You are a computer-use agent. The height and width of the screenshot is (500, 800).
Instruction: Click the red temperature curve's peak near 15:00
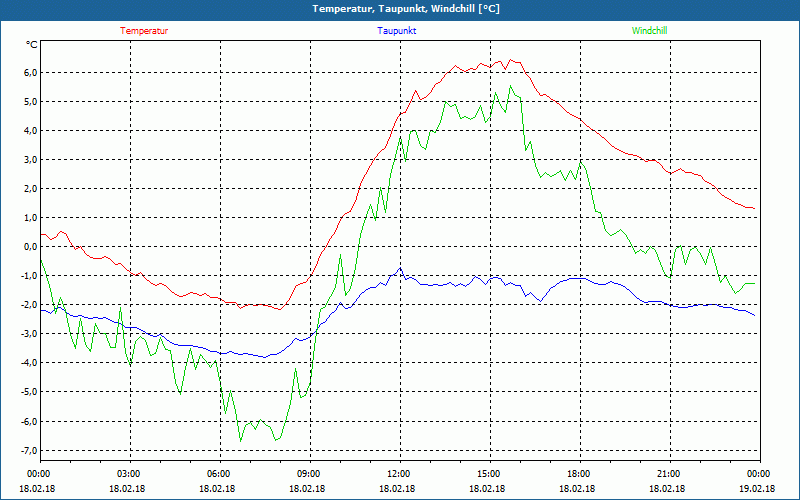tap(509, 60)
